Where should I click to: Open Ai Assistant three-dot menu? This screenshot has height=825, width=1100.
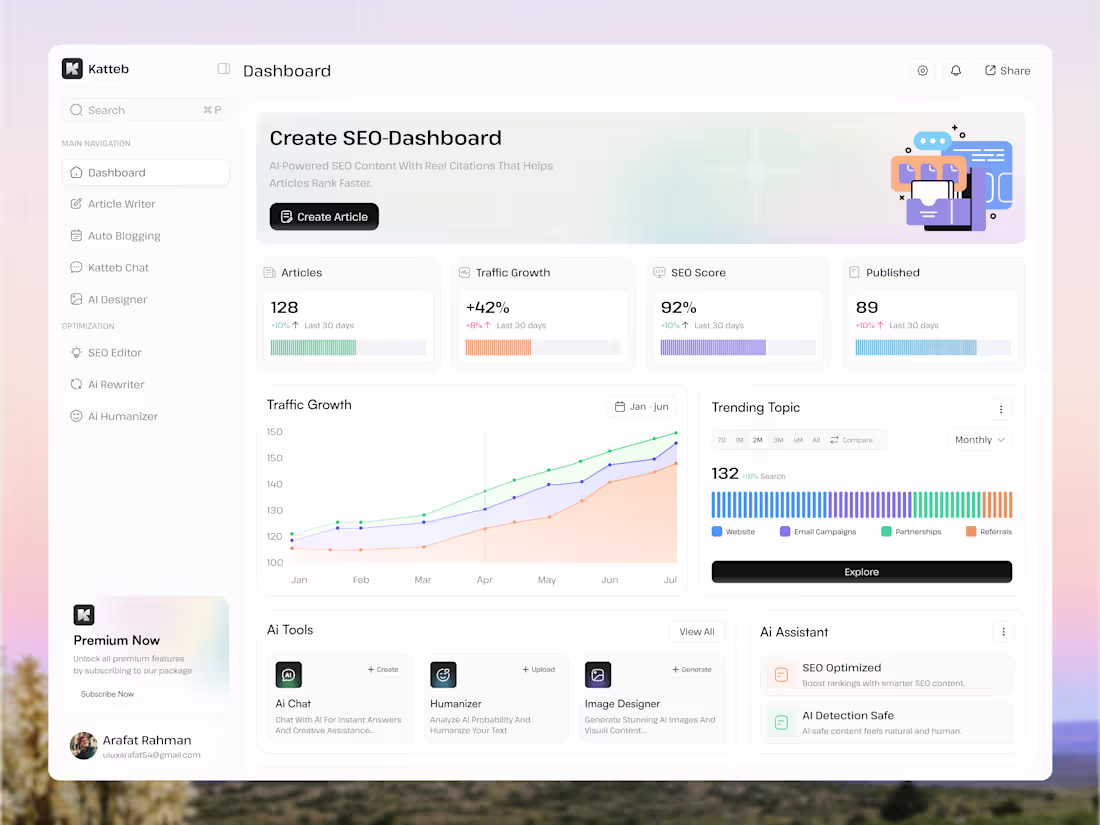(1003, 632)
